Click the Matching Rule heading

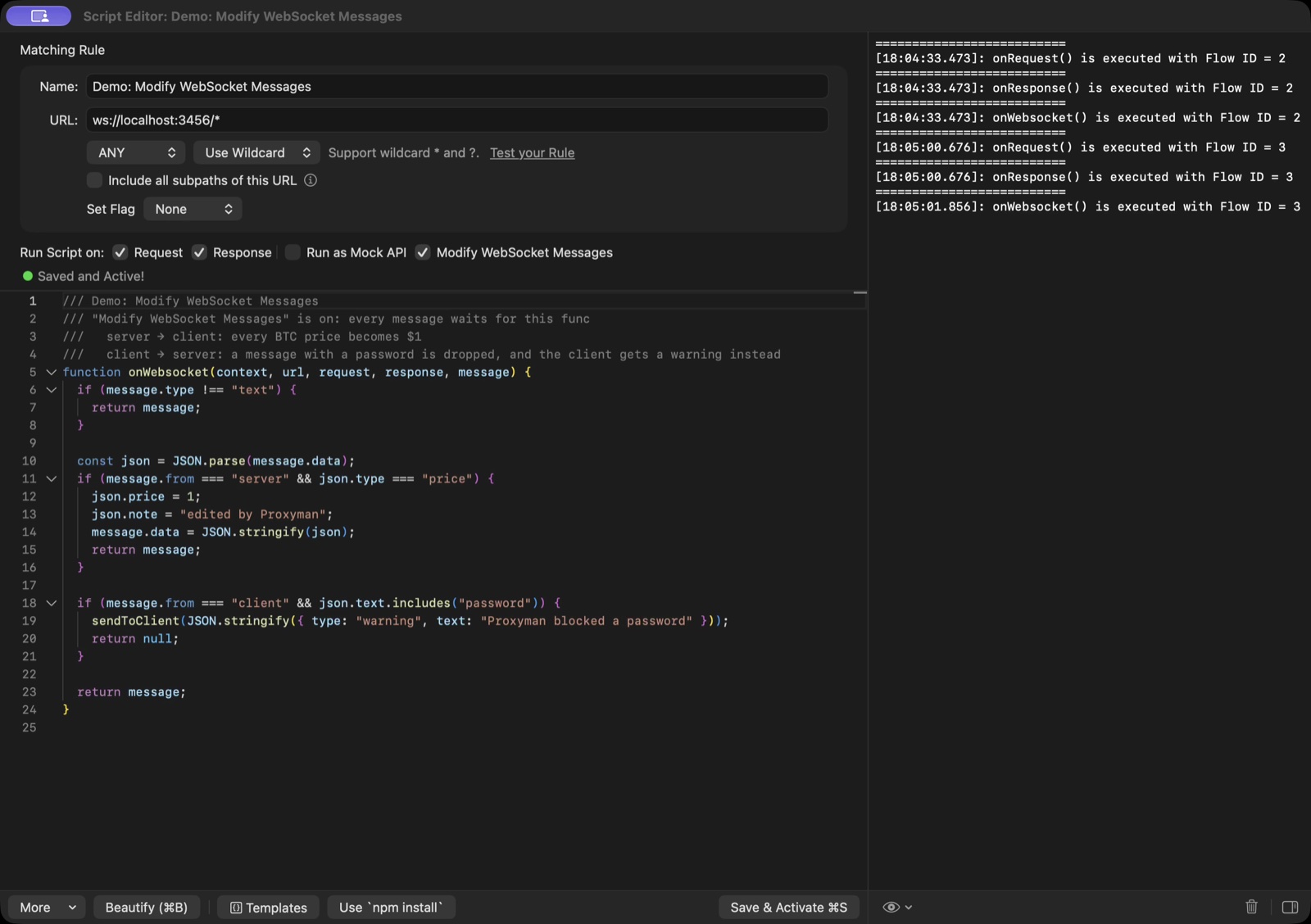[x=62, y=50]
